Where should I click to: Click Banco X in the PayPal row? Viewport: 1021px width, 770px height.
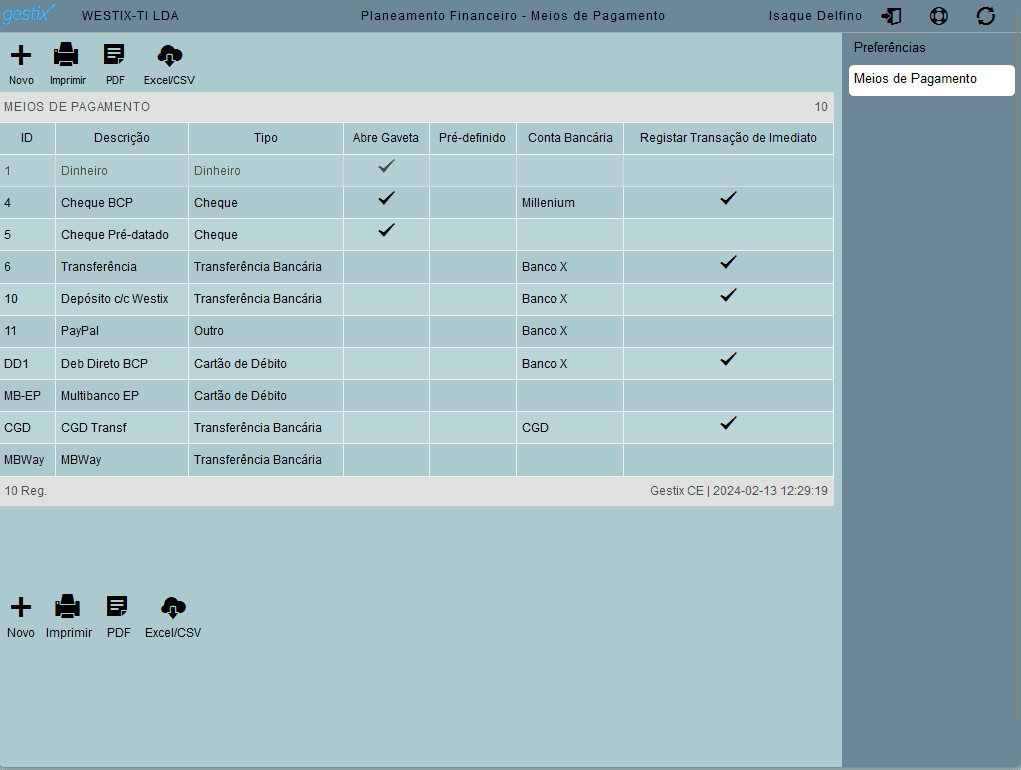pos(570,331)
